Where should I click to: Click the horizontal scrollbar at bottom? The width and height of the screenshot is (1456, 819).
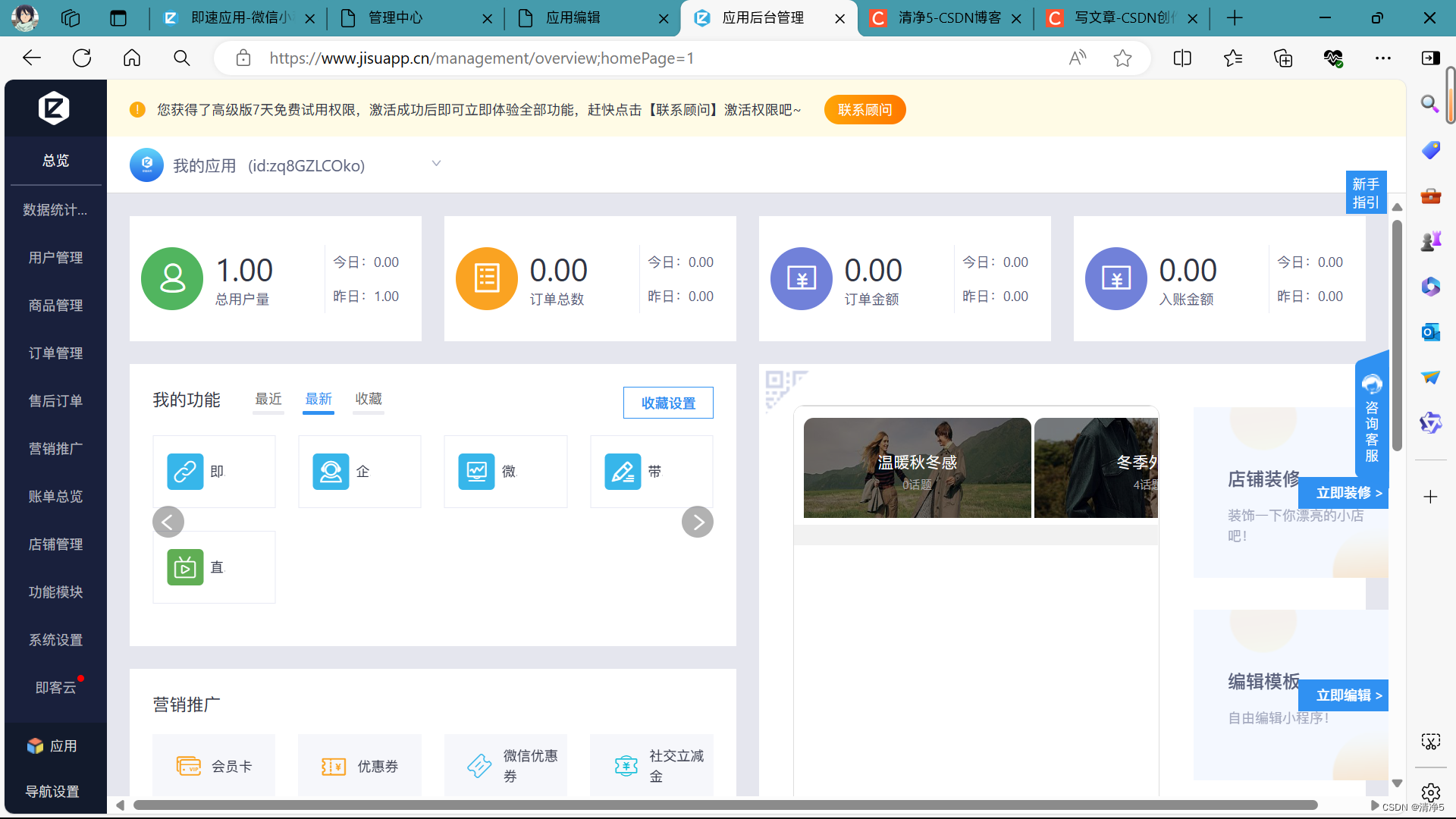click(724, 805)
